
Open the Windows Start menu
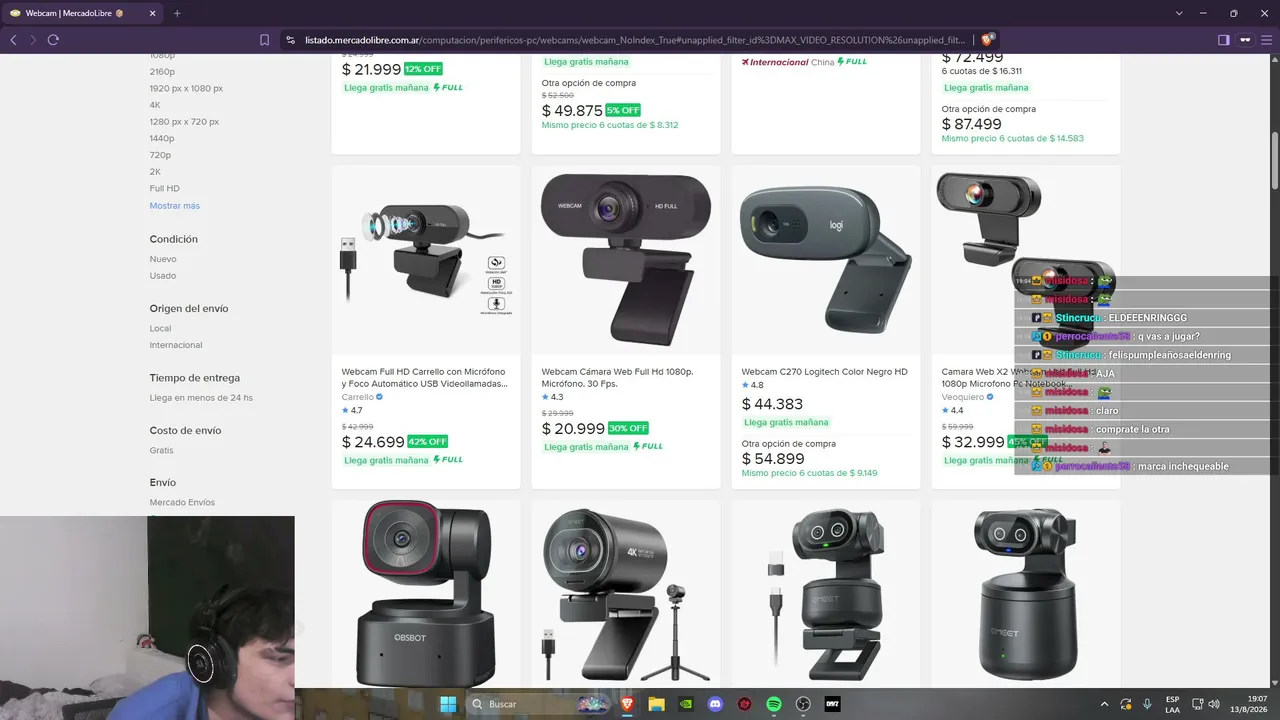[x=447, y=704]
